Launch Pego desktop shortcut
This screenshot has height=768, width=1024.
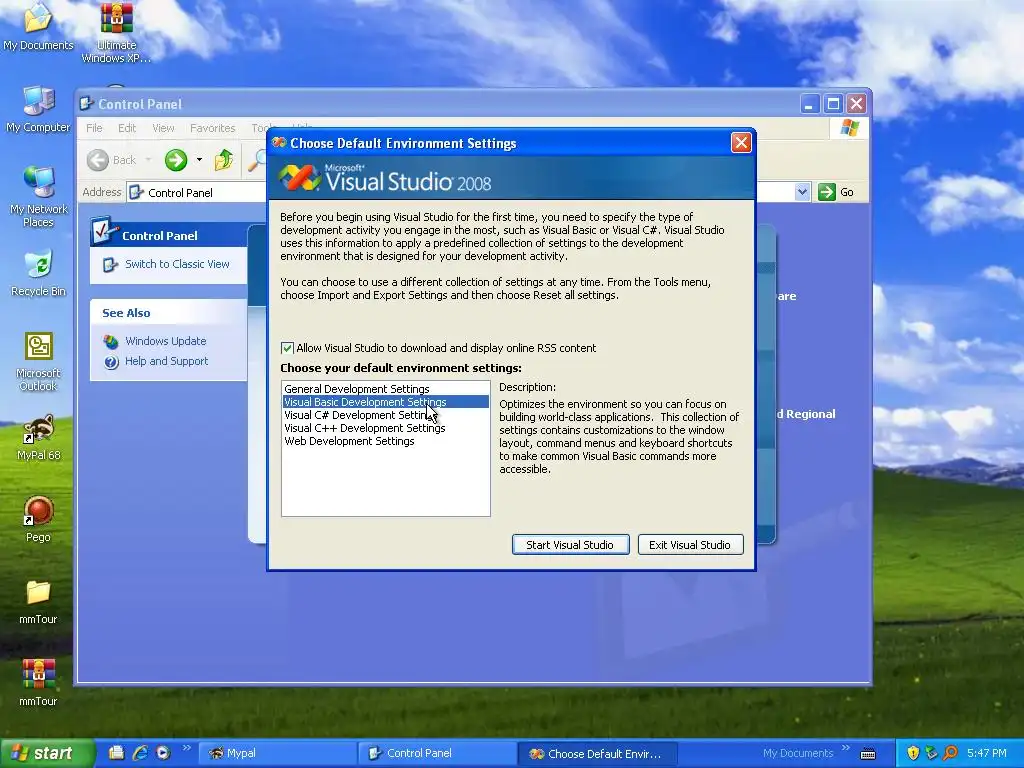point(39,519)
